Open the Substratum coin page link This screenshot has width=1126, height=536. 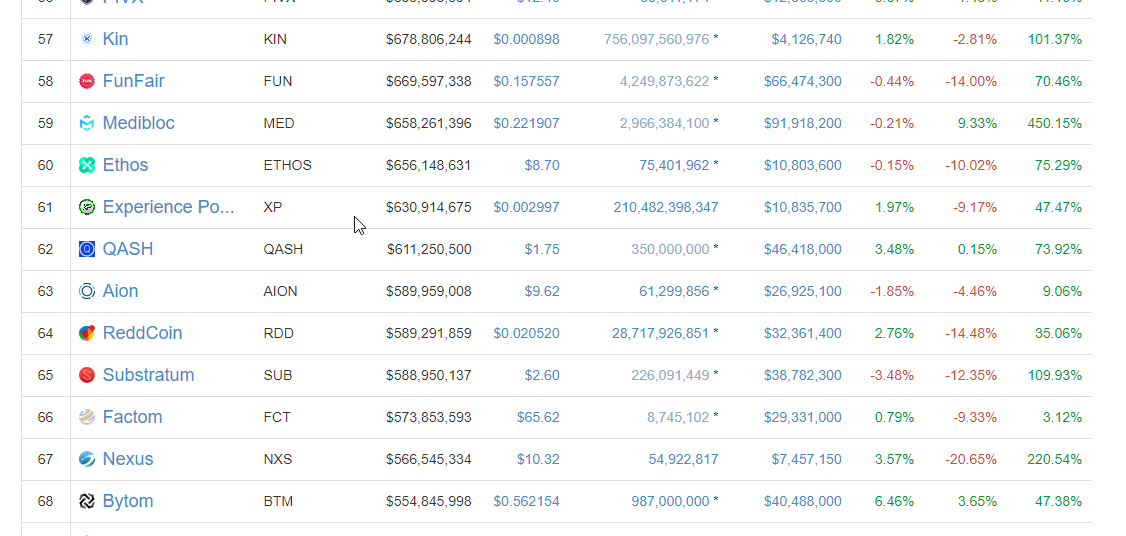pyautogui.click(x=149, y=375)
